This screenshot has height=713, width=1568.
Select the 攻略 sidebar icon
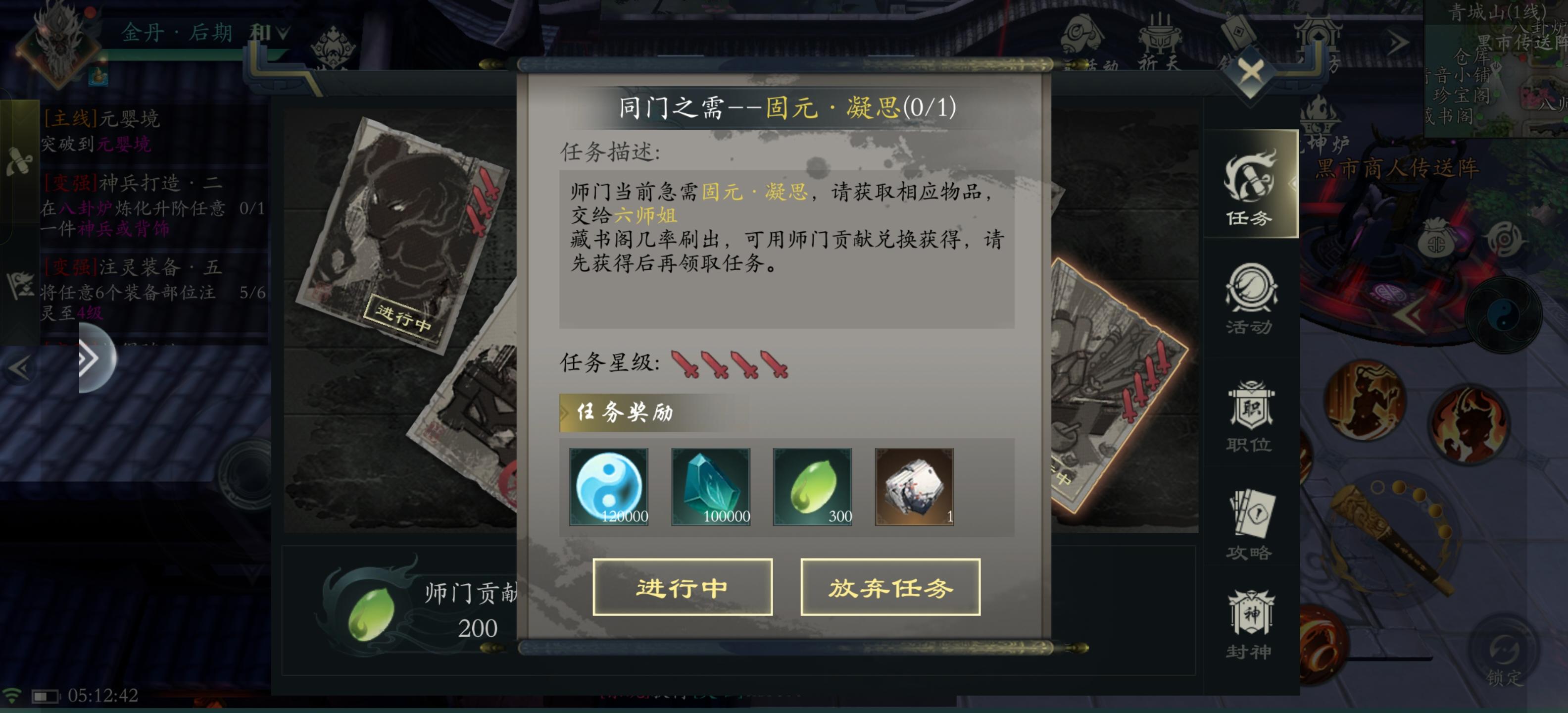click(x=1250, y=525)
